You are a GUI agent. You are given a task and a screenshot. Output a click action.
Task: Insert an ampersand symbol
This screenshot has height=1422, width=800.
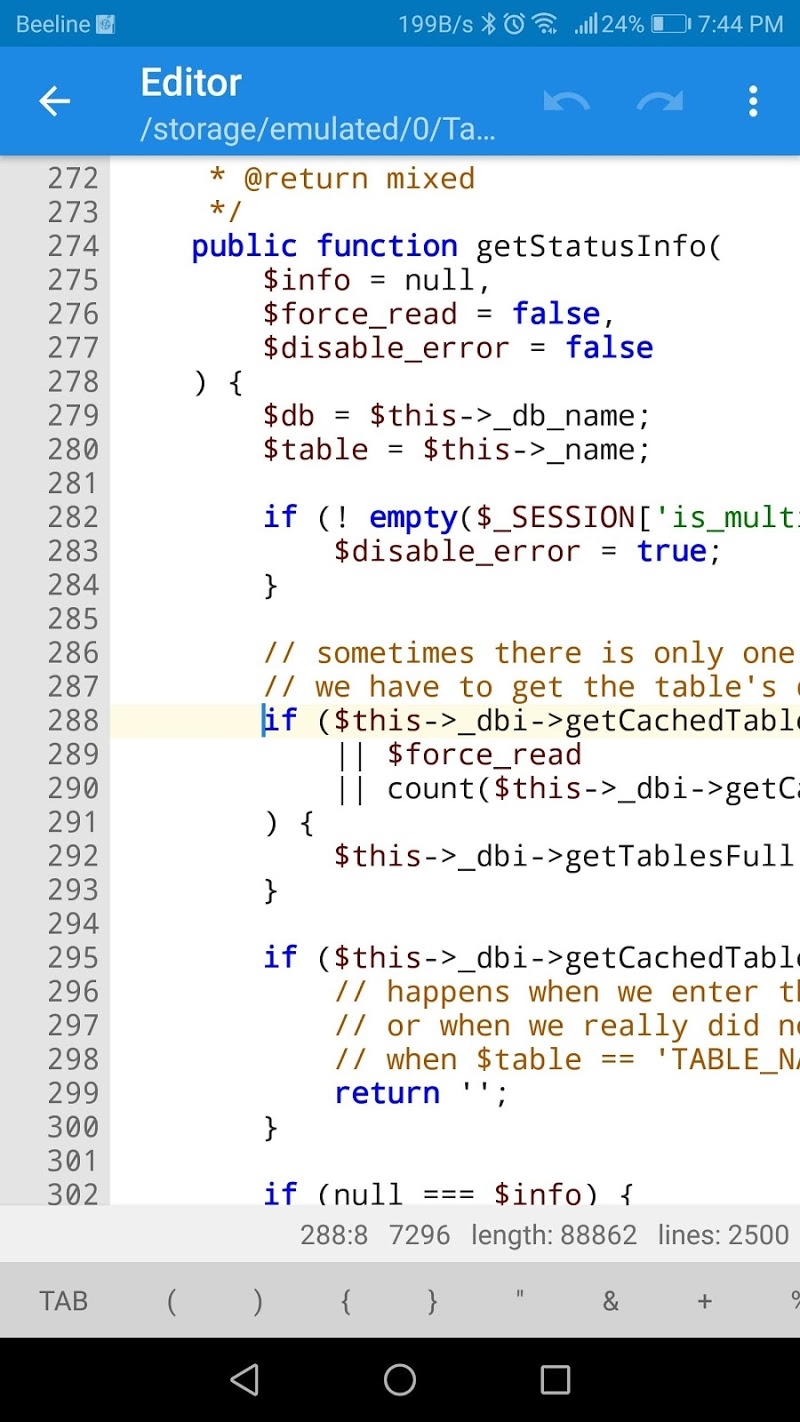pyautogui.click(x=610, y=1300)
